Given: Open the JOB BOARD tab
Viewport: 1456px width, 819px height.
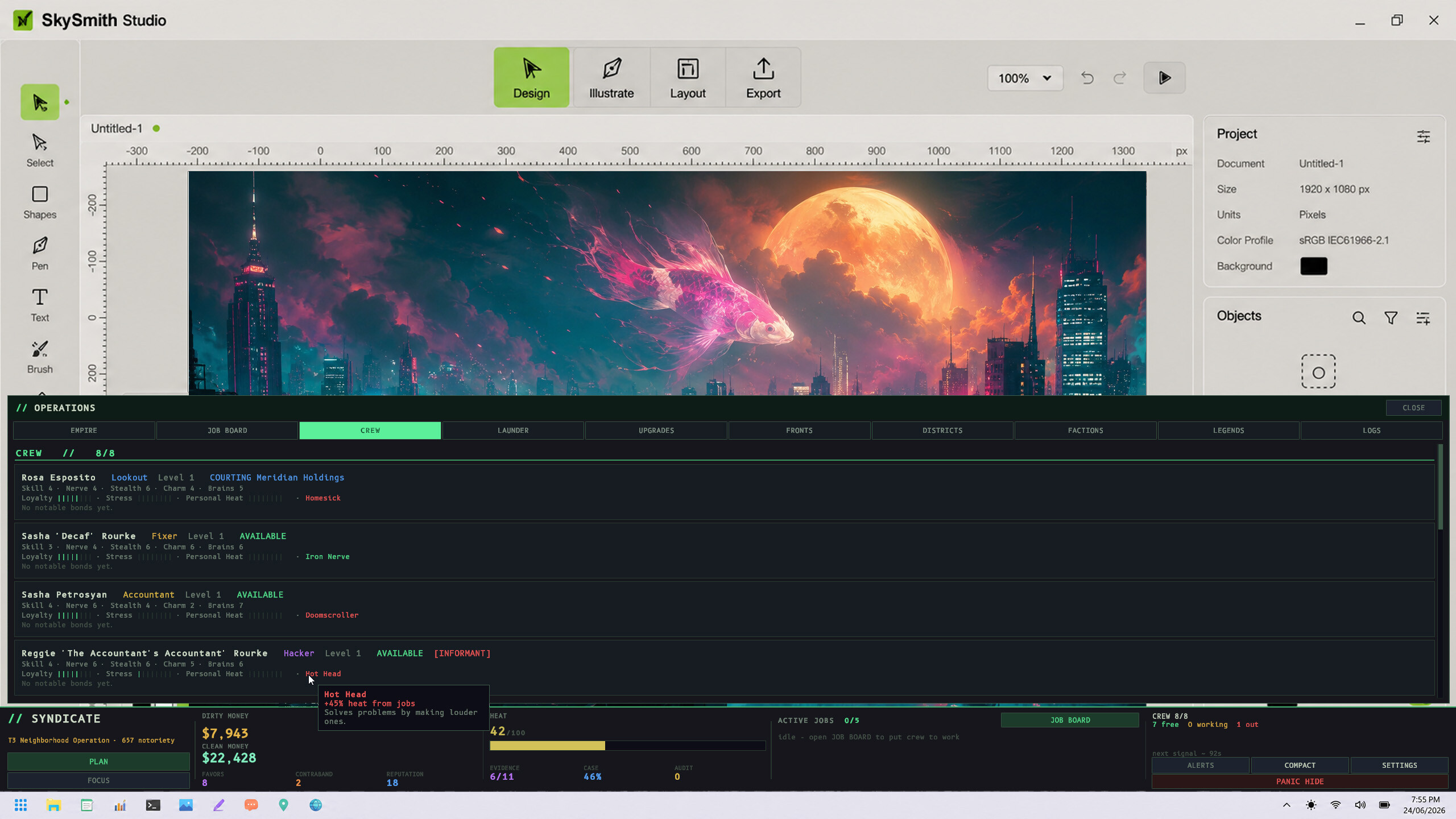Looking at the screenshot, I should [x=227, y=431].
